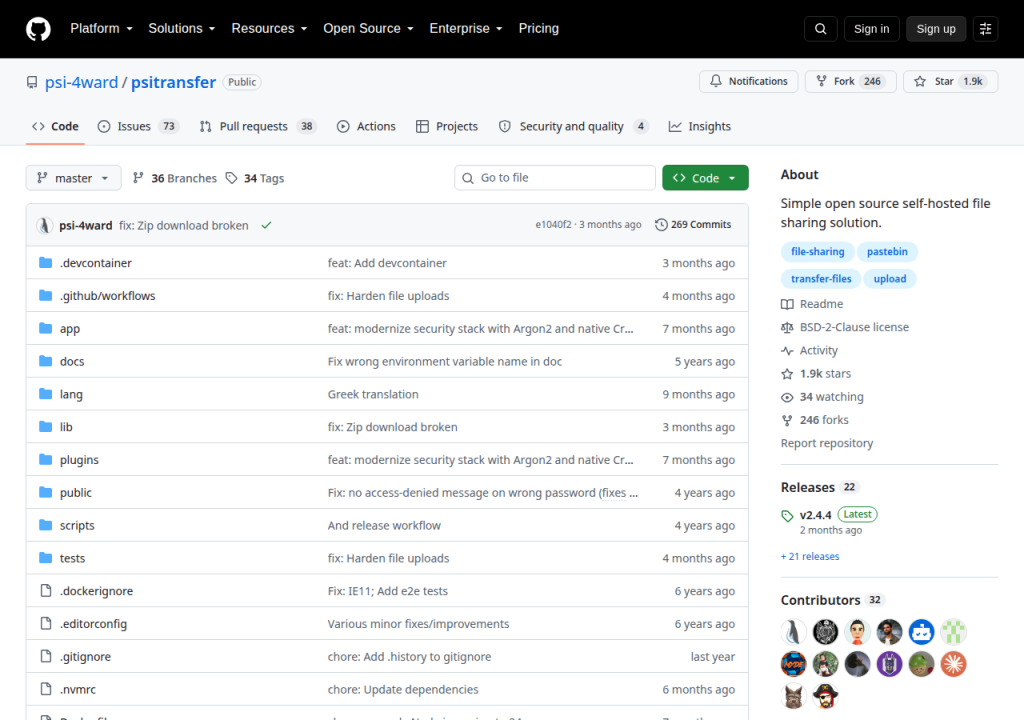
Task: Open appearance settings icon in the header
Action: point(985,29)
